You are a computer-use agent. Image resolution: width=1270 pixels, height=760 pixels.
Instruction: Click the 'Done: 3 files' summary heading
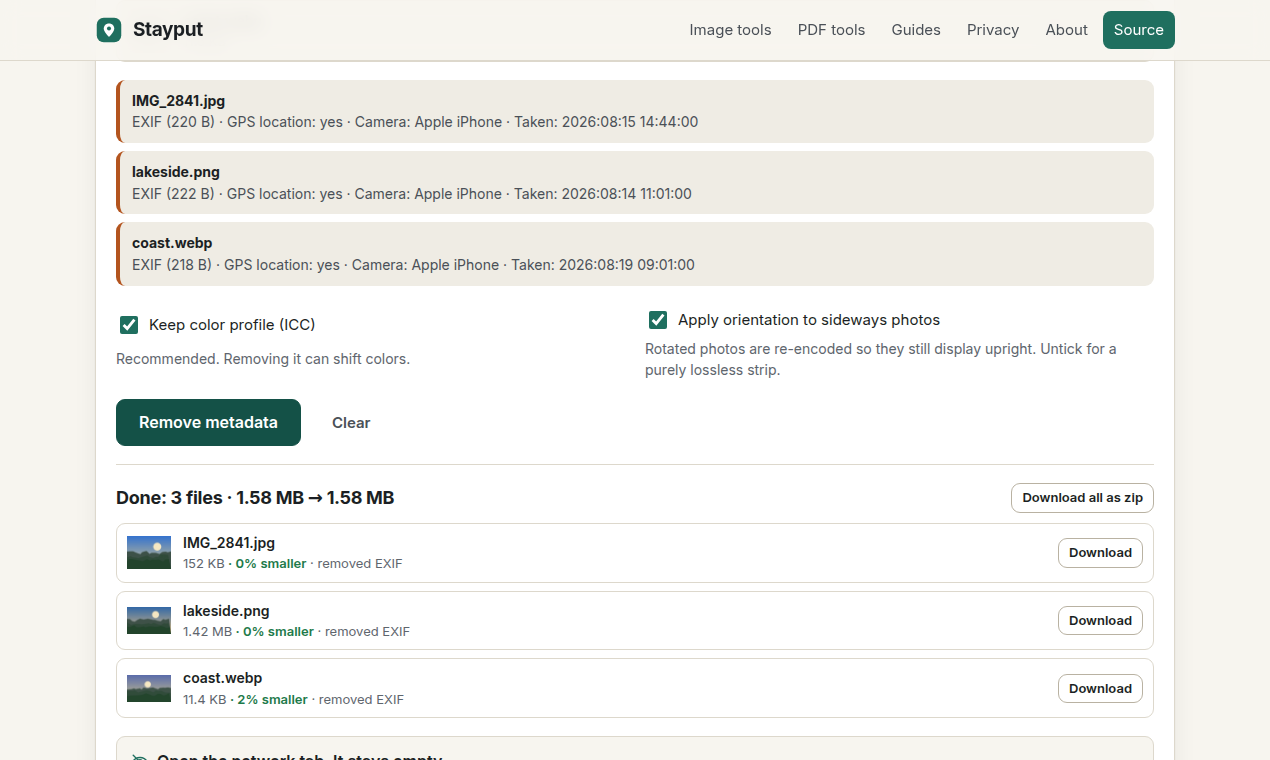(255, 498)
